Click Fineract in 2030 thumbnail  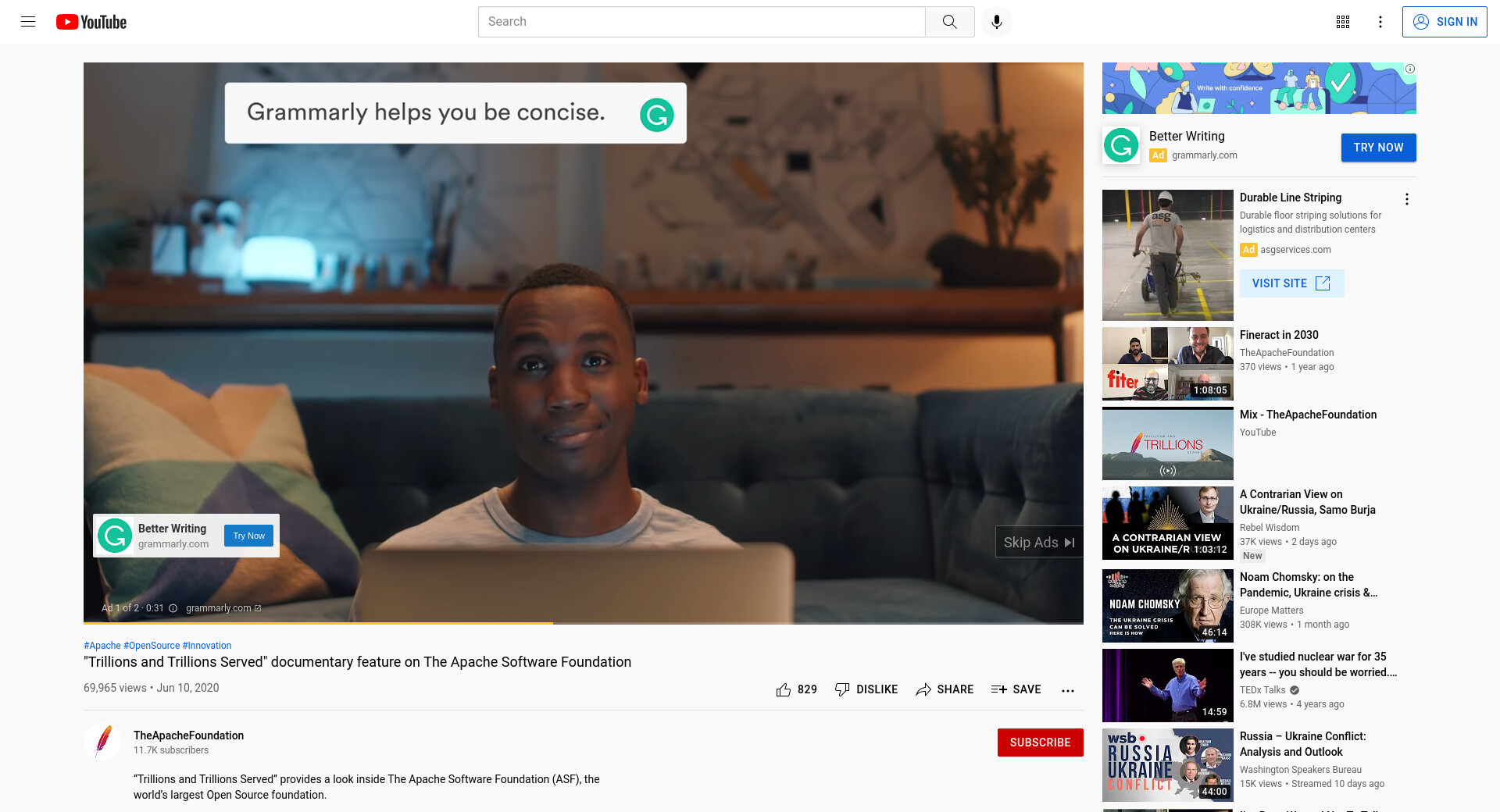tap(1168, 364)
